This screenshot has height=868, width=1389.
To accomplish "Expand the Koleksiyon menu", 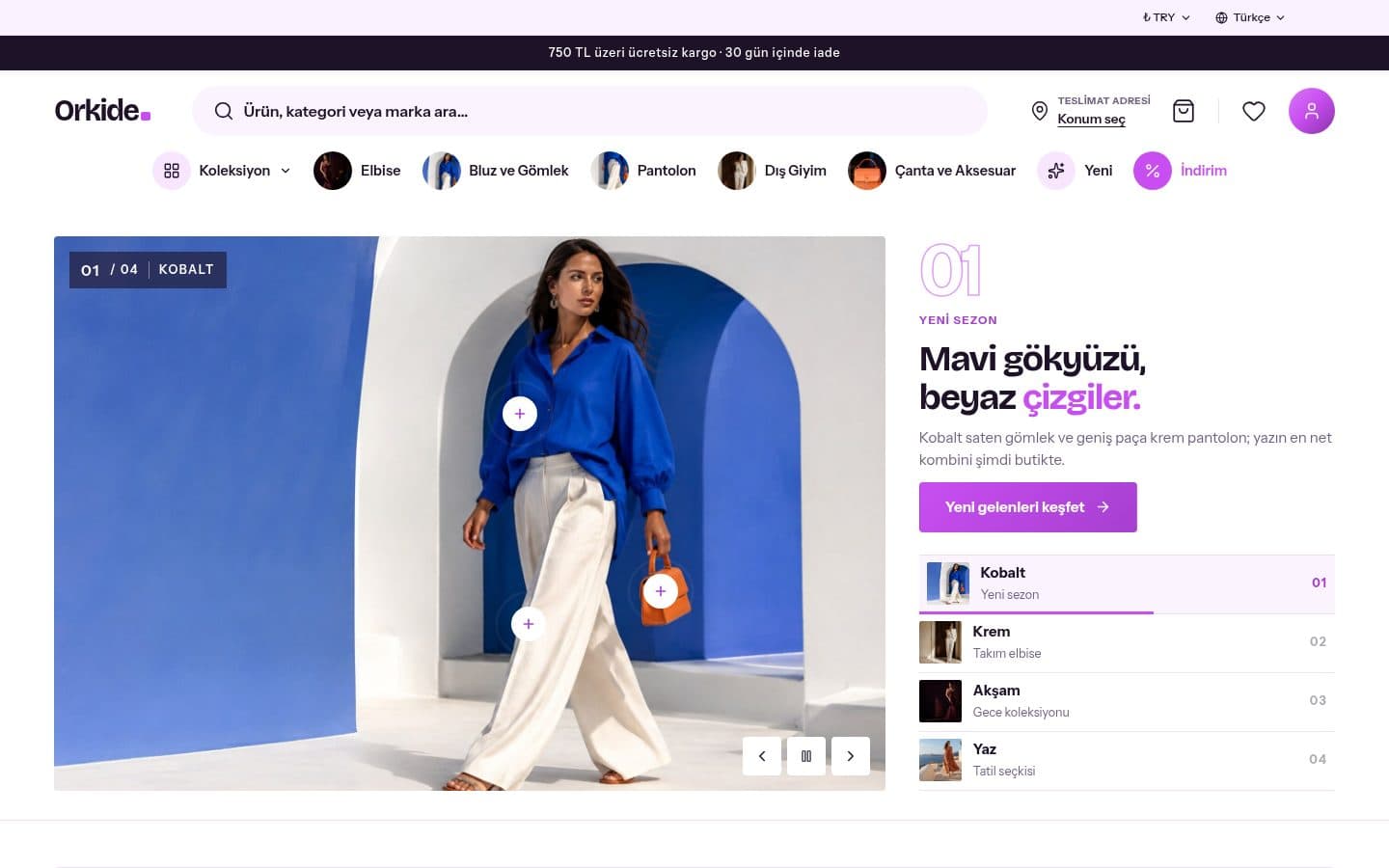I will (x=223, y=171).
